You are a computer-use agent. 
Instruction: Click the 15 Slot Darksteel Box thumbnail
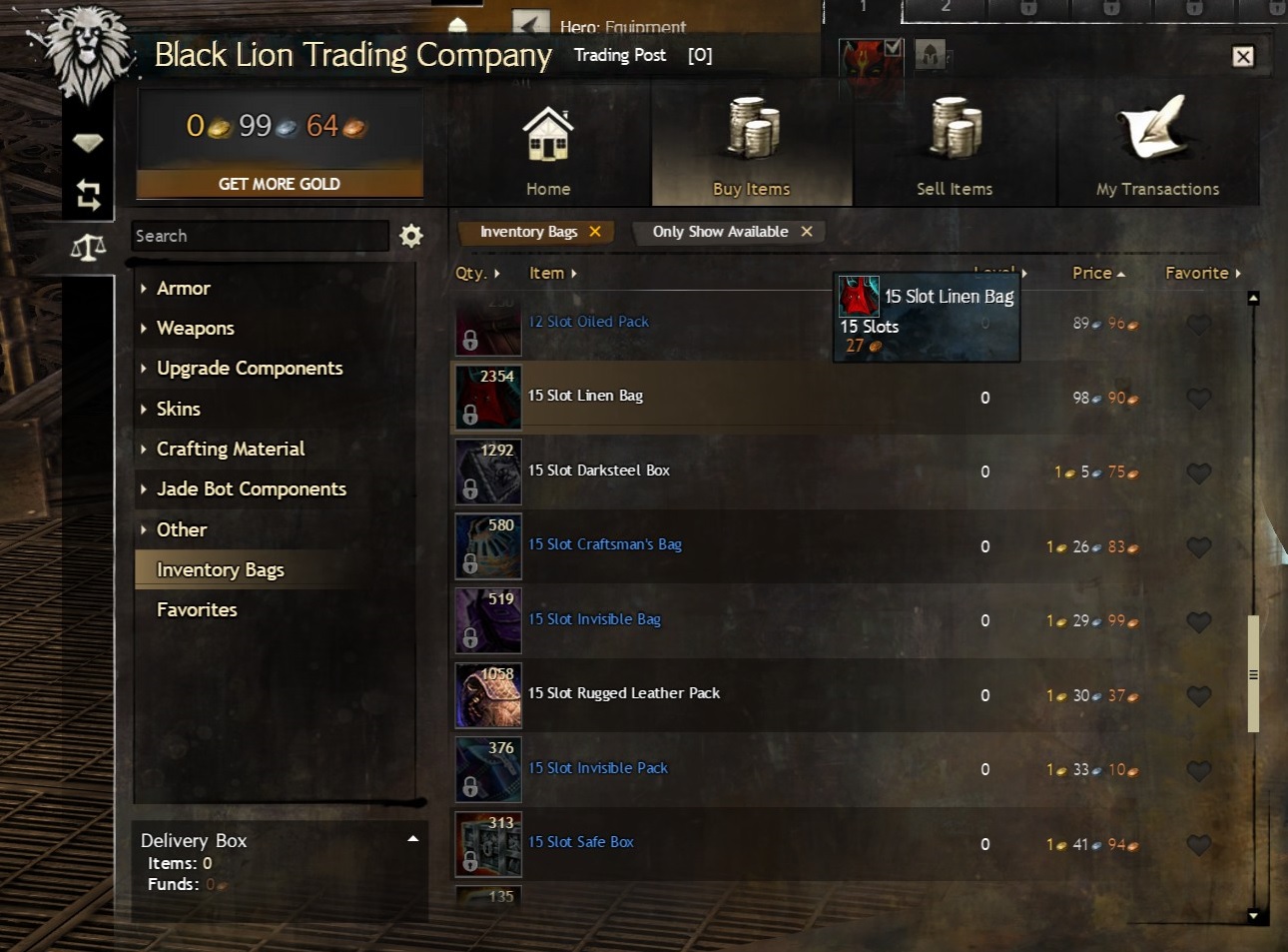click(488, 472)
